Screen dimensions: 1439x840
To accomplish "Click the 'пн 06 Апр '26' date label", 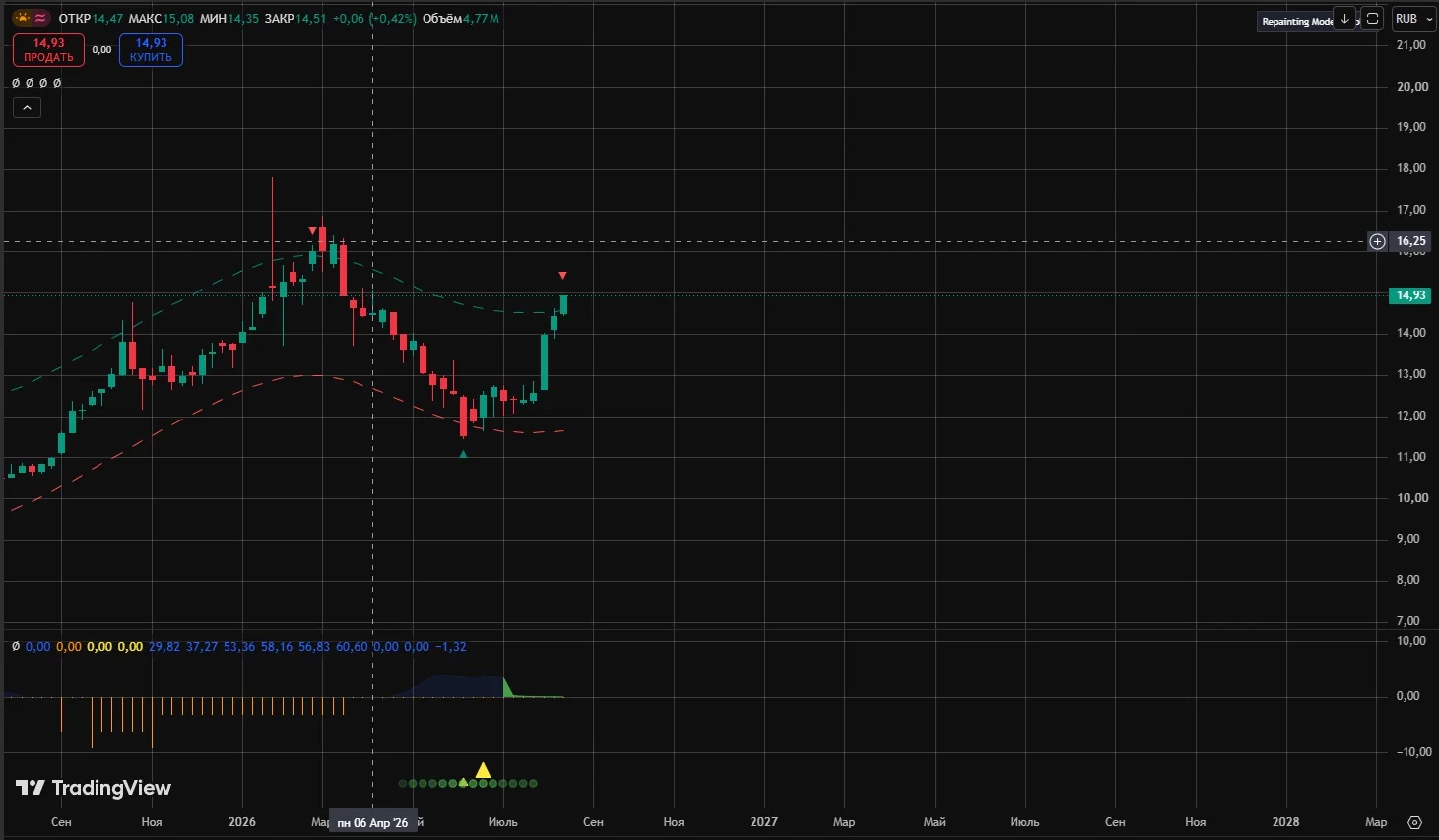I will 372,823.
